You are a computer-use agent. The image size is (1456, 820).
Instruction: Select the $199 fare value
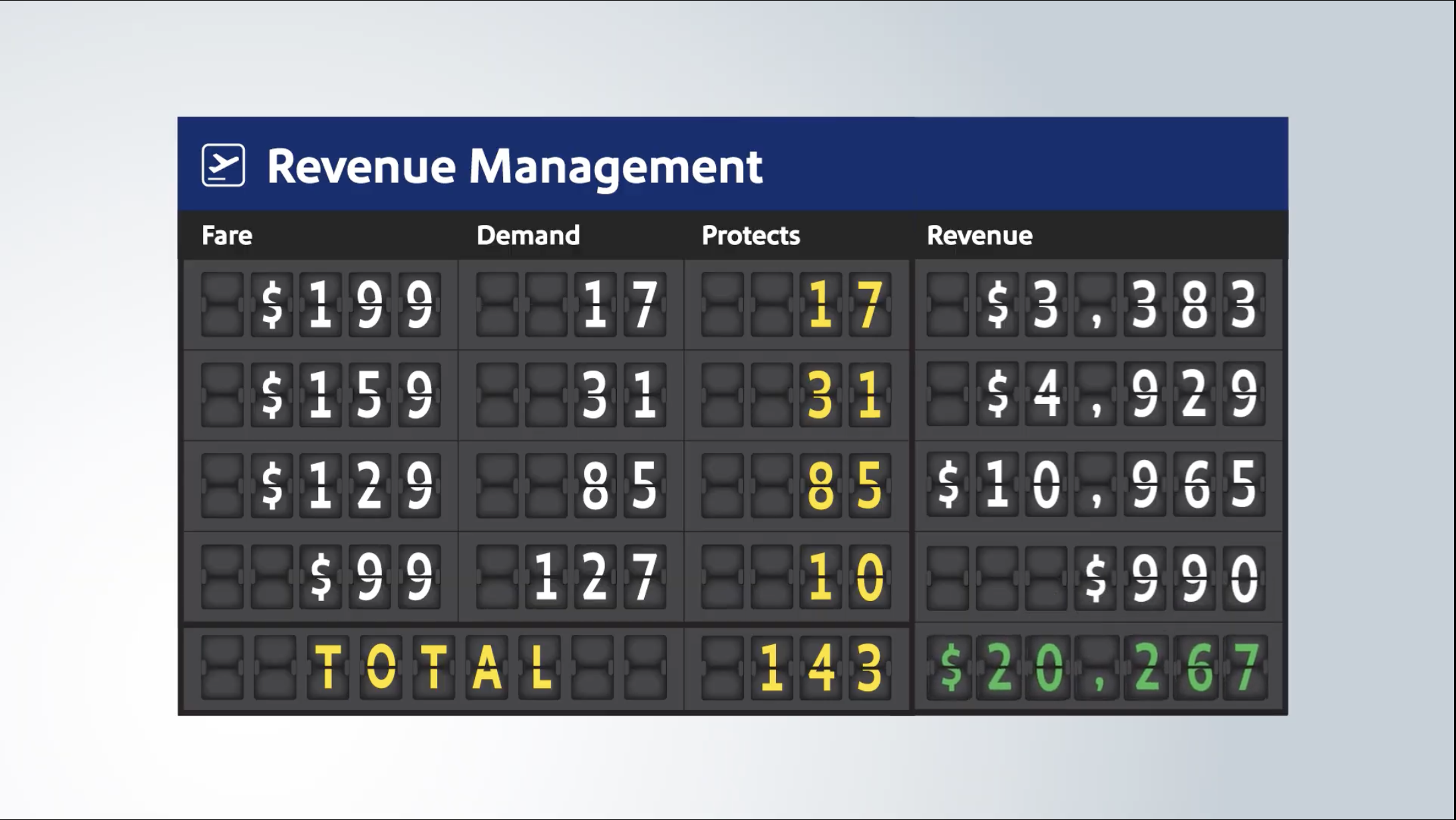pos(345,305)
